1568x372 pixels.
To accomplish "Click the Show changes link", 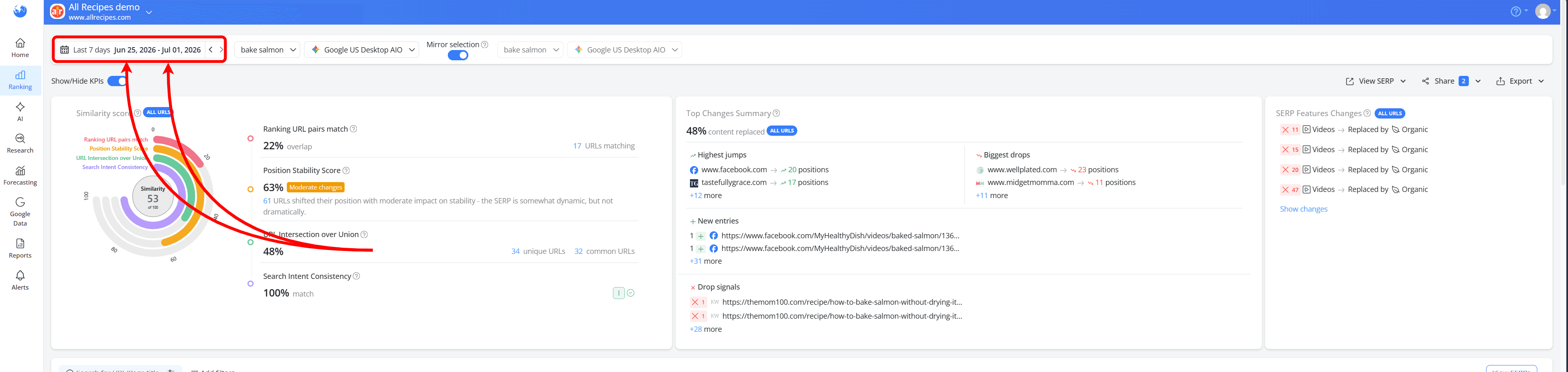I will click(1303, 209).
